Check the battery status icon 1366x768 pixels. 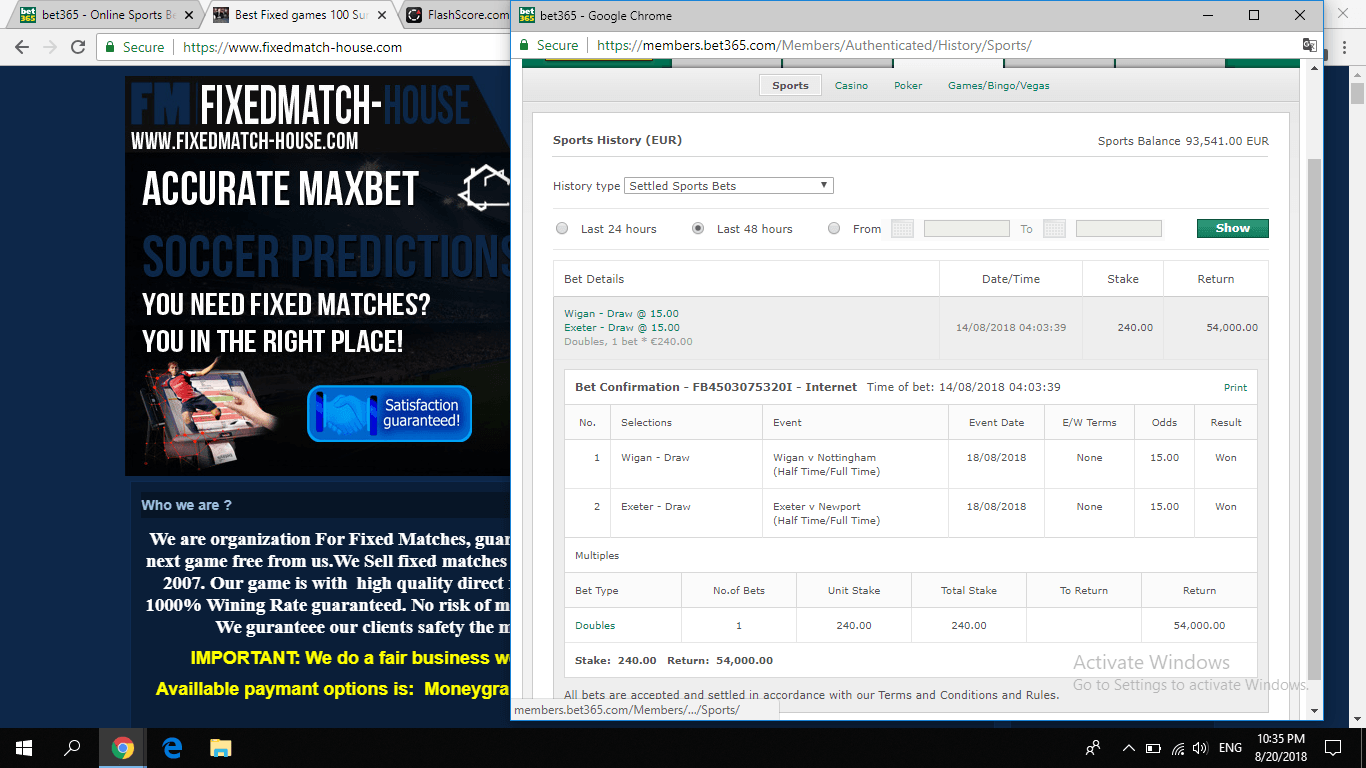click(1153, 748)
